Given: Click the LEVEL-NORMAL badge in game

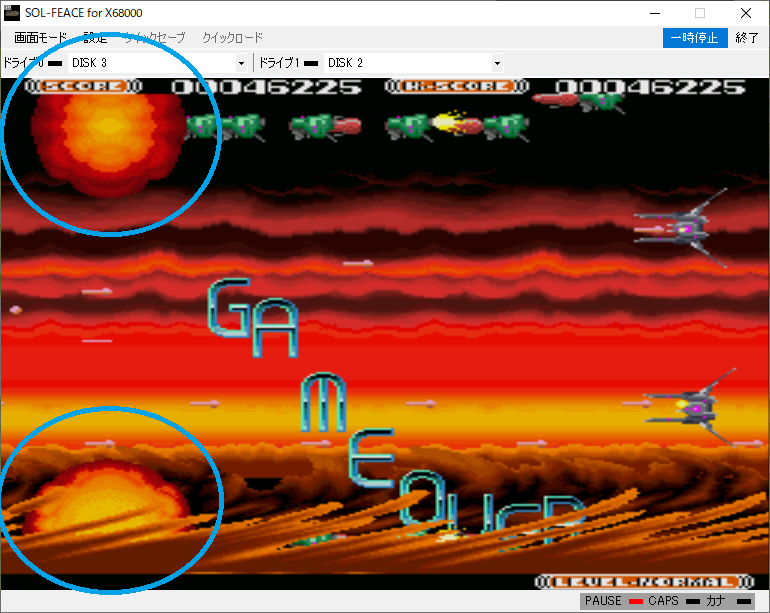Looking at the screenshot, I should [644, 582].
